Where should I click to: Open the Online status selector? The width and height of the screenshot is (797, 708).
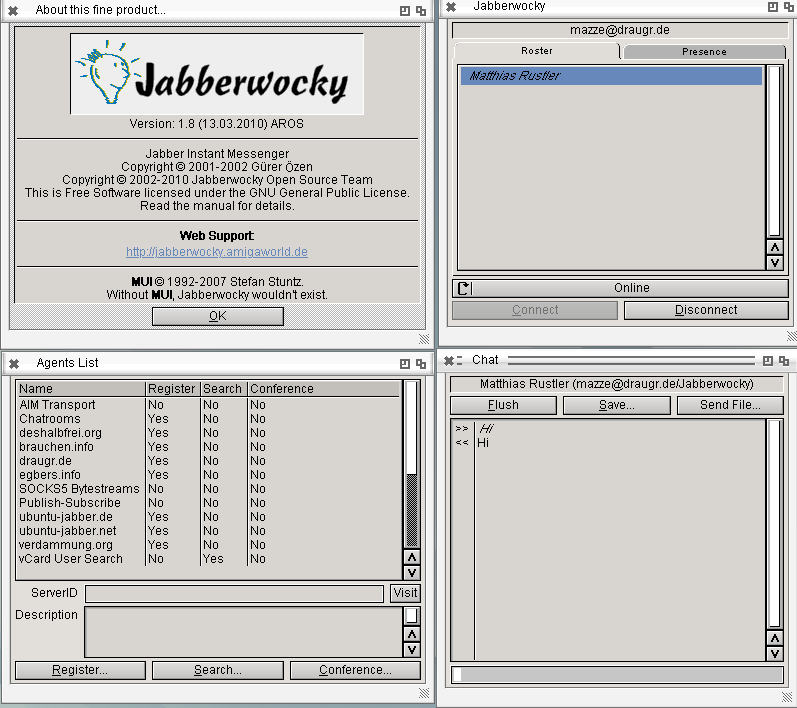630,288
